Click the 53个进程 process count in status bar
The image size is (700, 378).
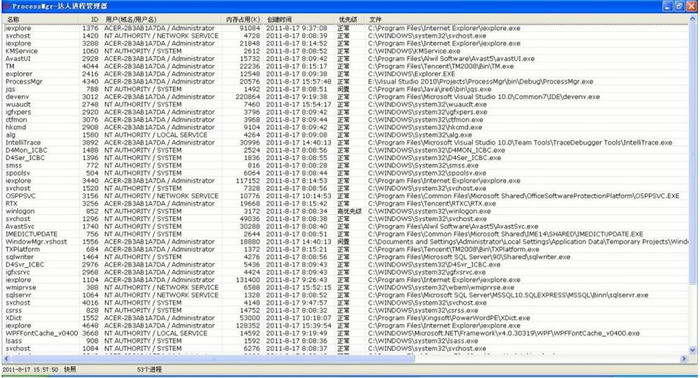(149, 370)
